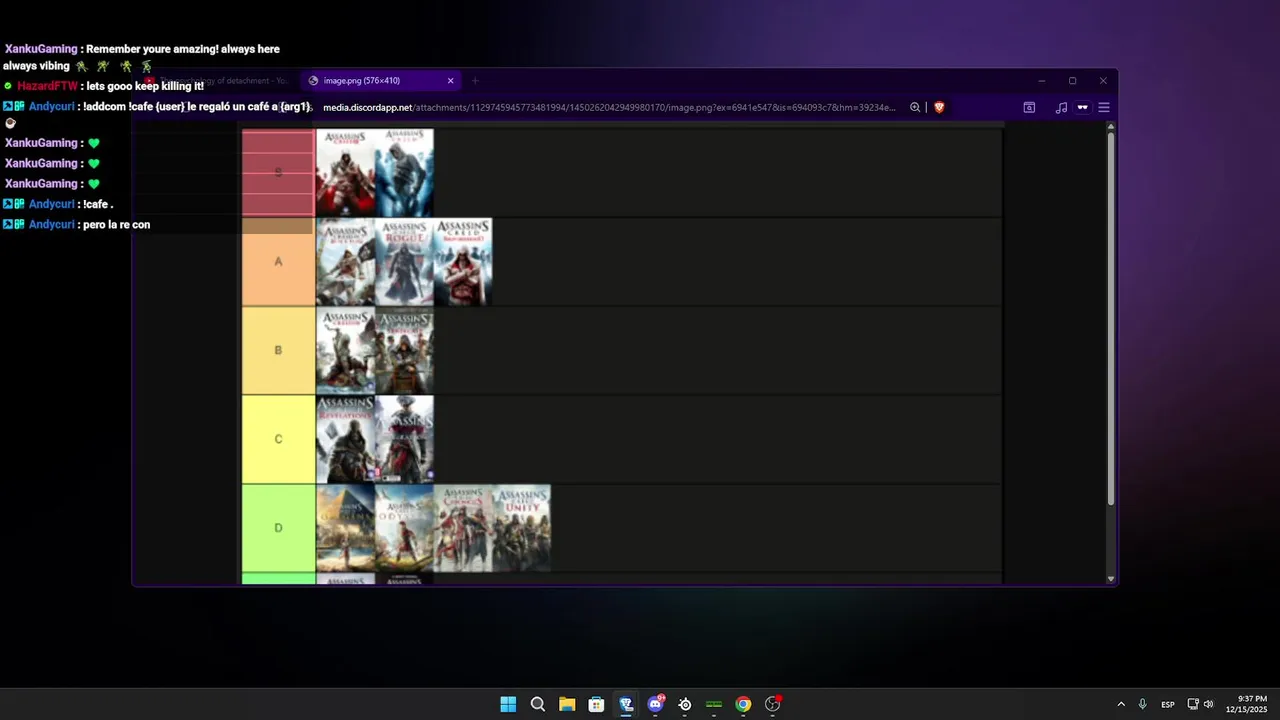Click Andycuri's "pero la re con" chat message
The image size is (1280, 720).
tap(116, 225)
